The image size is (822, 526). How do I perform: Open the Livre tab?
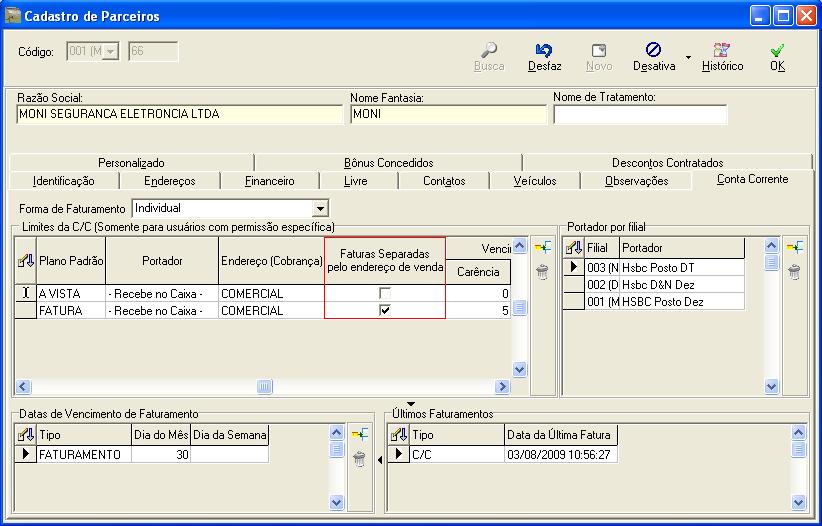355,181
